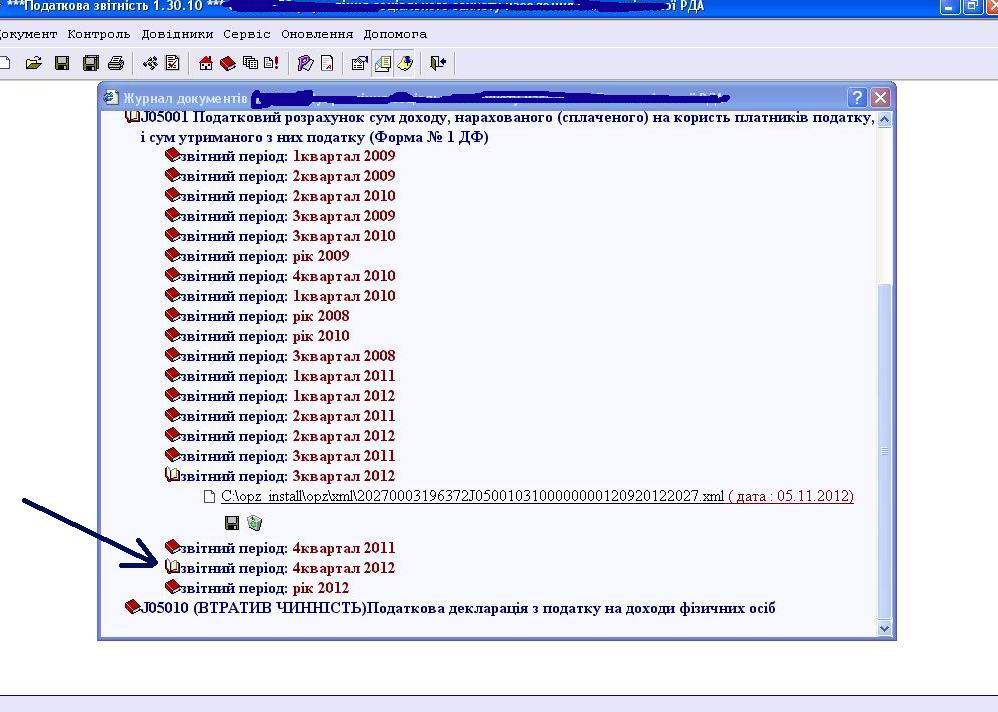
Task: Open the XML file link dated 05.11.2012
Action: (x=472, y=496)
